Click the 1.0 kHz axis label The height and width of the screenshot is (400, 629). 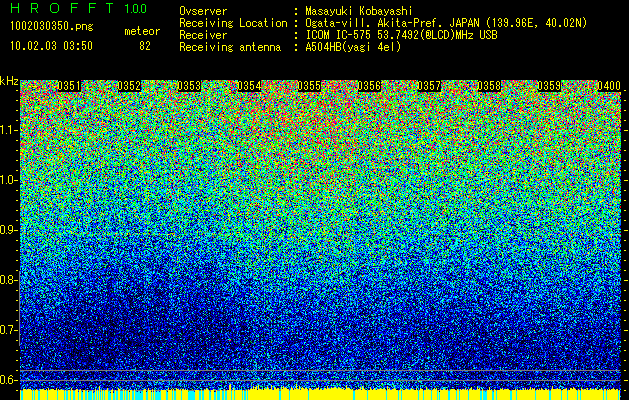click(9, 180)
